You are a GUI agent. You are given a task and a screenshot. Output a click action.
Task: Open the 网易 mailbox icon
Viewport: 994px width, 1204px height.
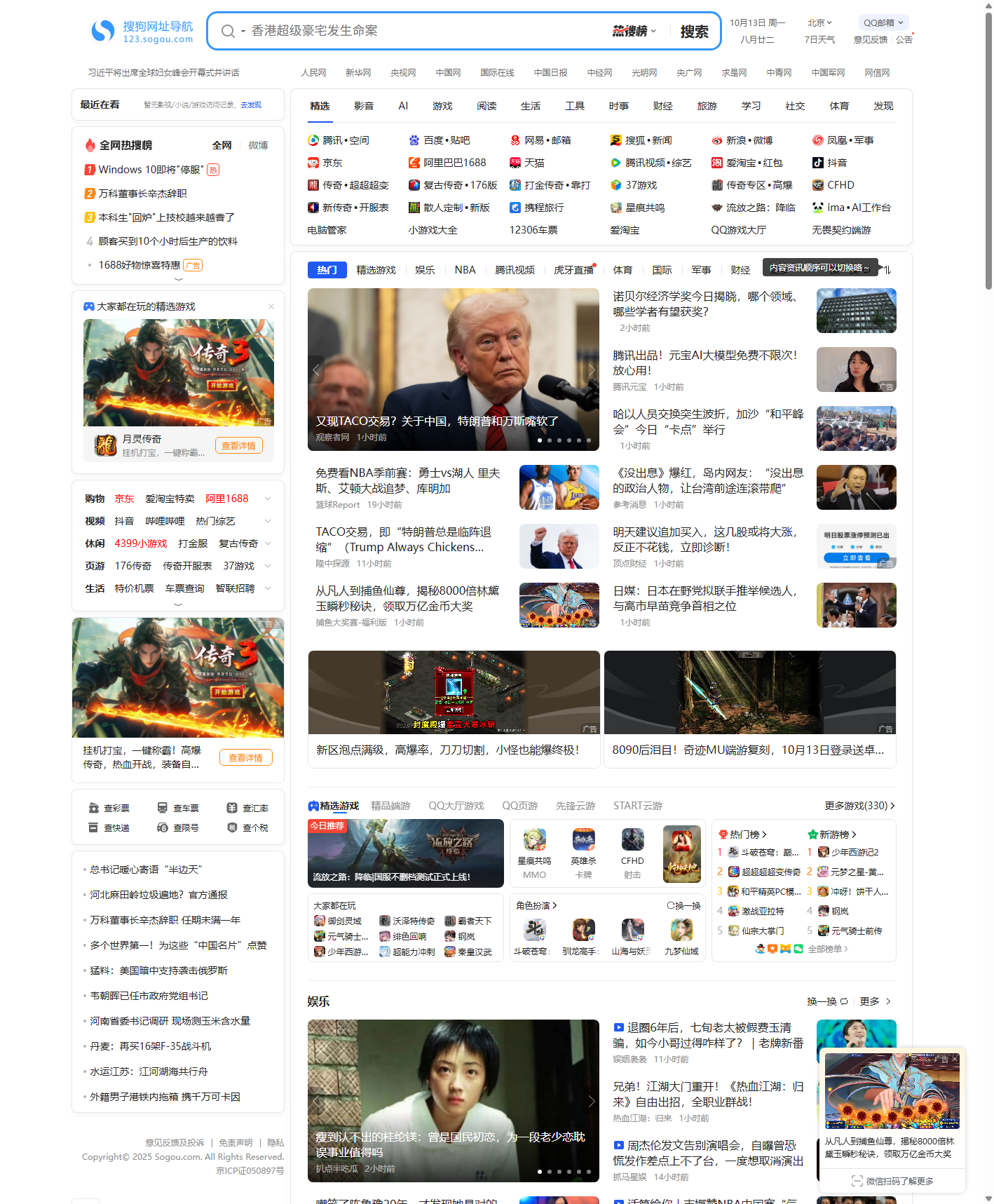(515, 140)
